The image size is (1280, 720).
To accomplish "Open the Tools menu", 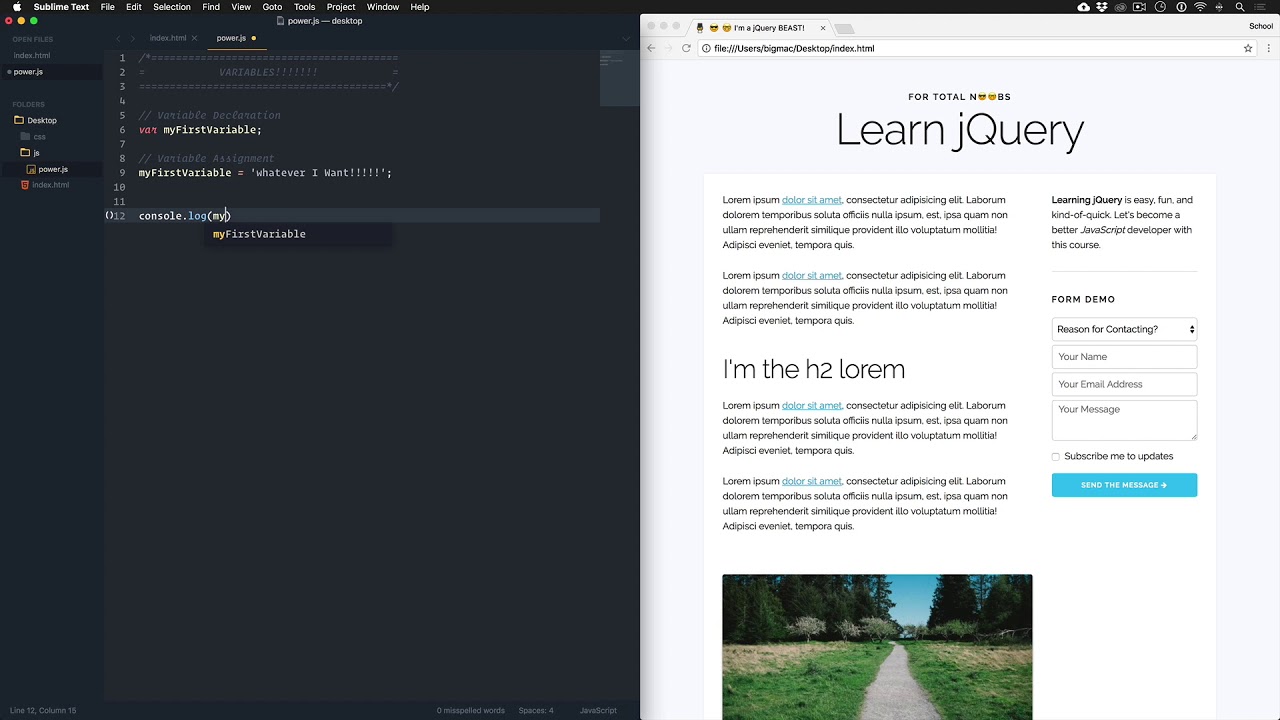I will coord(305,7).
